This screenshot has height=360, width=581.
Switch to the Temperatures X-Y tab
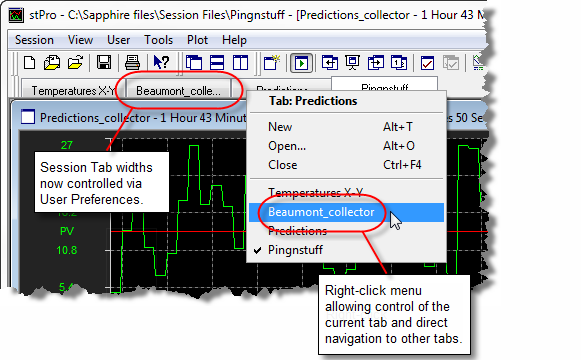click(73, 90)
